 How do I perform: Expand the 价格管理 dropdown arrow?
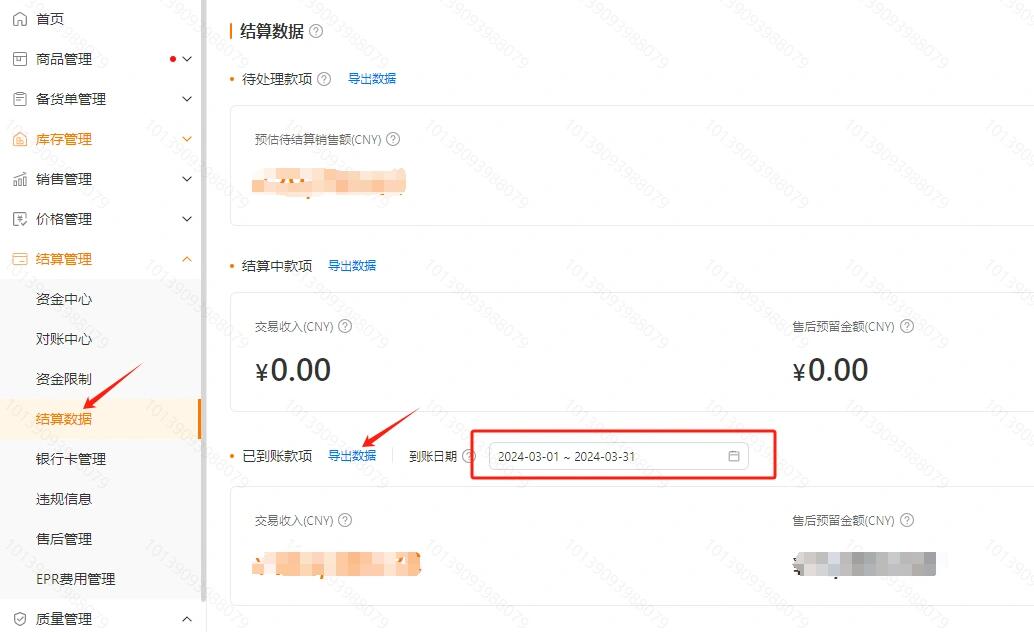(x=187, y=219)
